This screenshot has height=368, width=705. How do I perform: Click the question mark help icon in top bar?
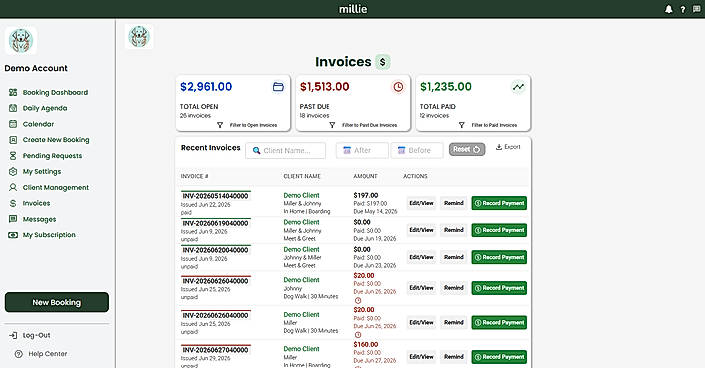click(683, 9)
